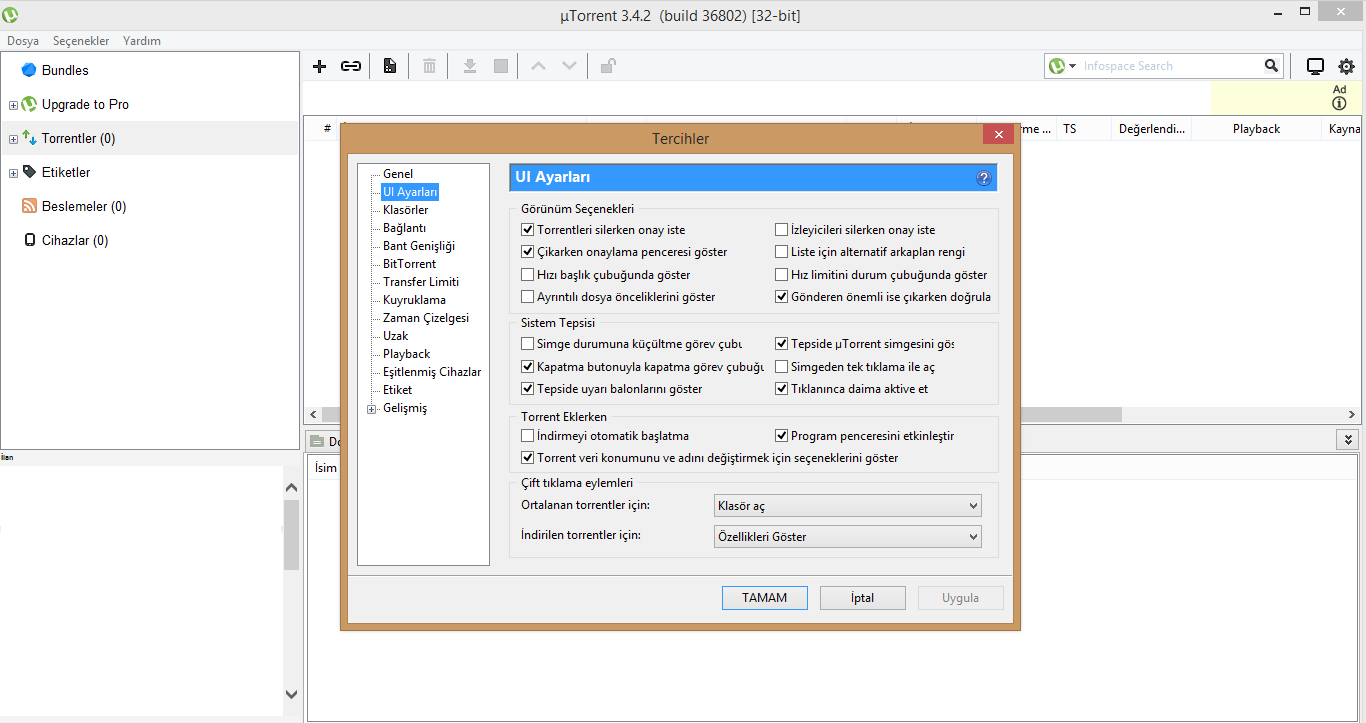Open the Seçenekler menu
Image resolution: width=1366 pixels, height=723 pixels.
[x=81, y=41]
